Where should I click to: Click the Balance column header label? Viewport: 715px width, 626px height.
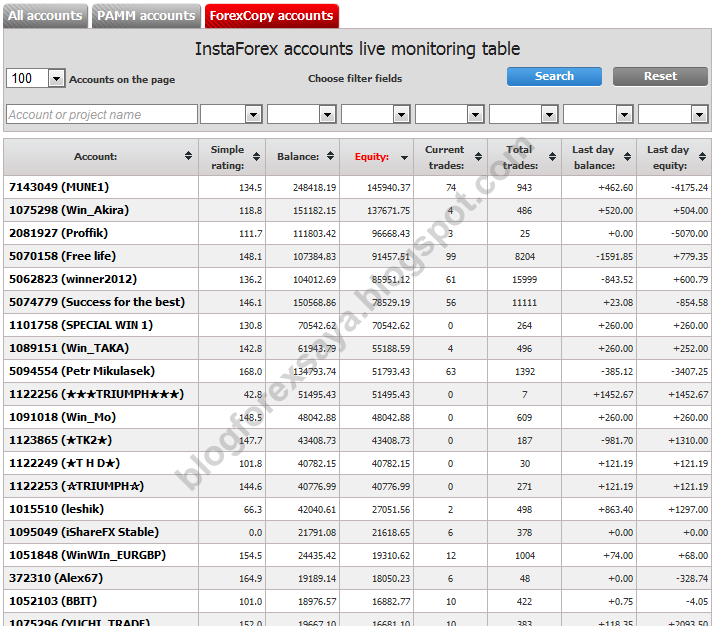(298, 156)
